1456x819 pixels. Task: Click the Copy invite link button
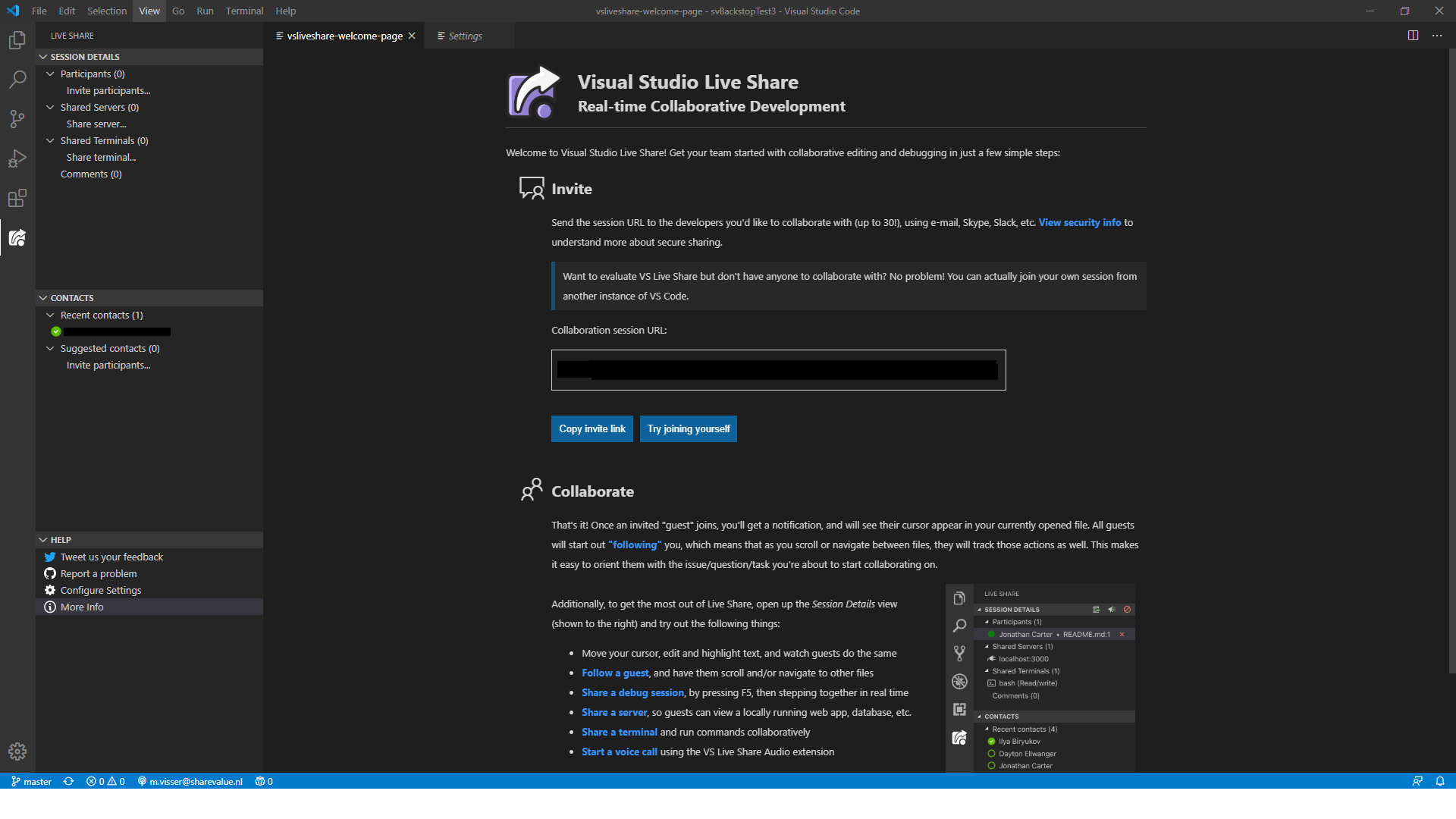[x=592, y=428]
